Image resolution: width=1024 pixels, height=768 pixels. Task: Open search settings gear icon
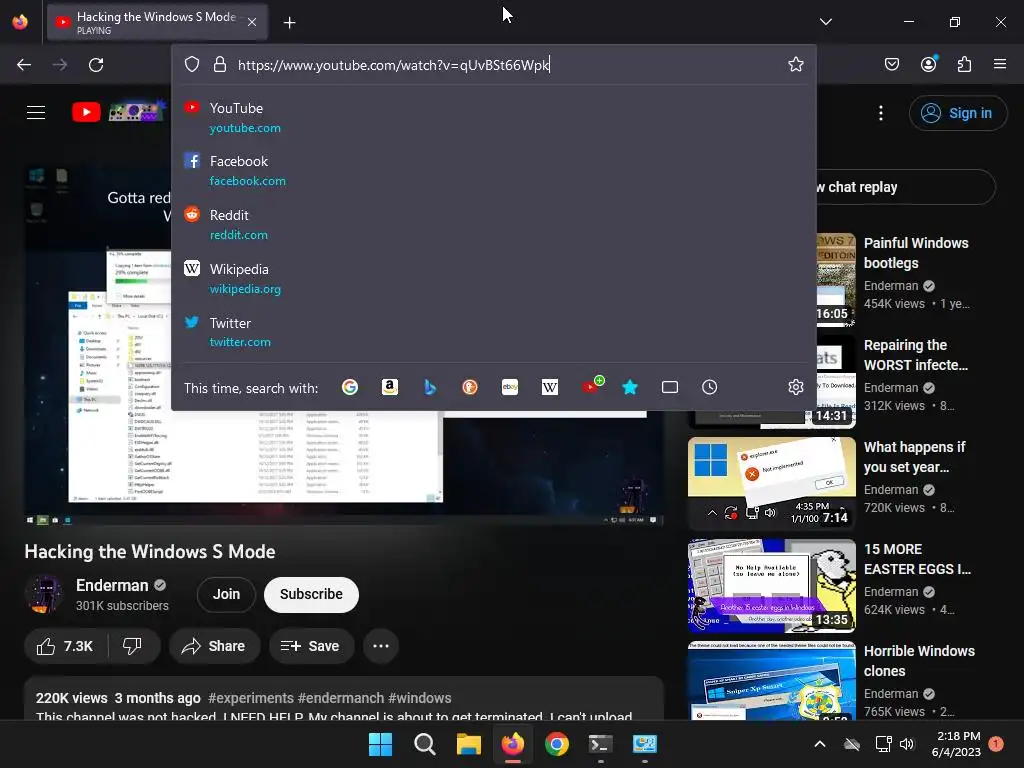click(795, 387)
